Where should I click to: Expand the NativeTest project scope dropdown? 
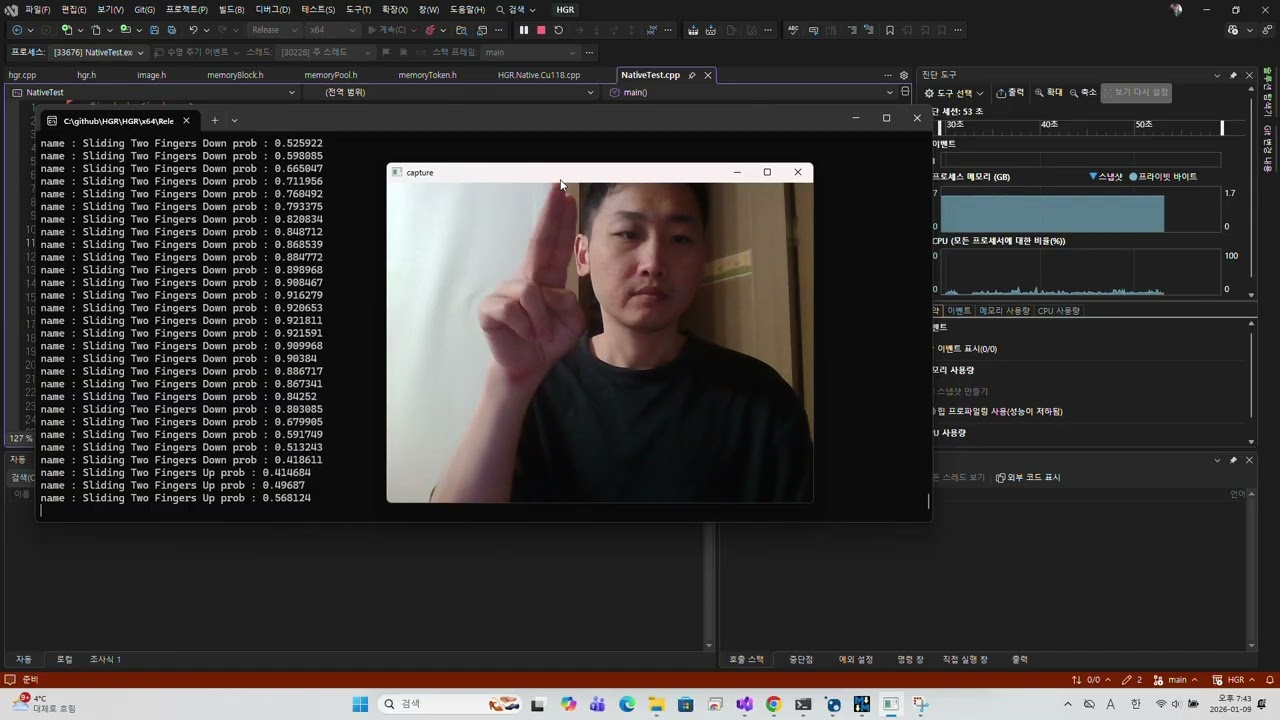[154, 92]
